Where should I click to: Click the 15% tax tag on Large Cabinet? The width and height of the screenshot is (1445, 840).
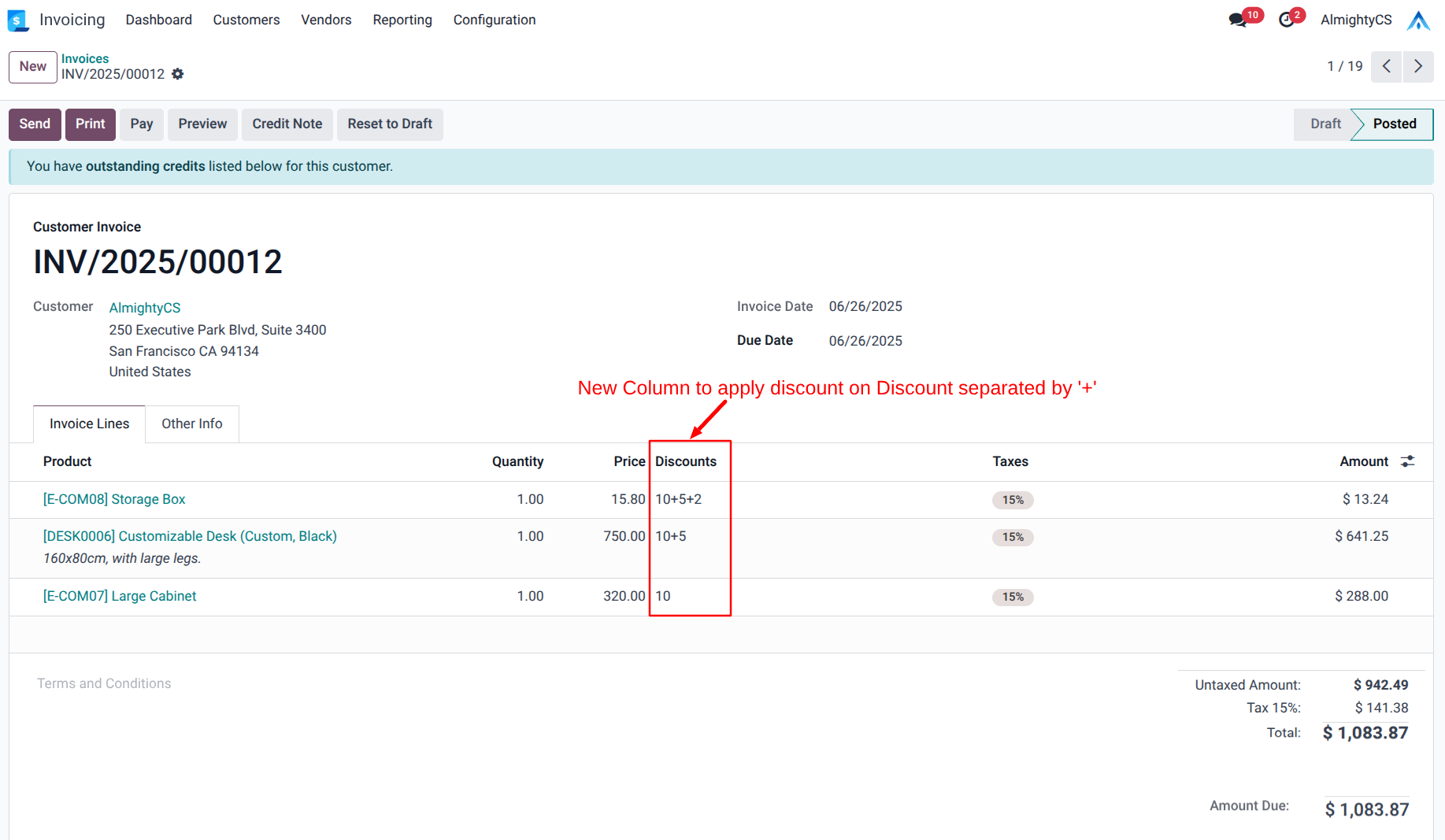tap(1013, 597)
